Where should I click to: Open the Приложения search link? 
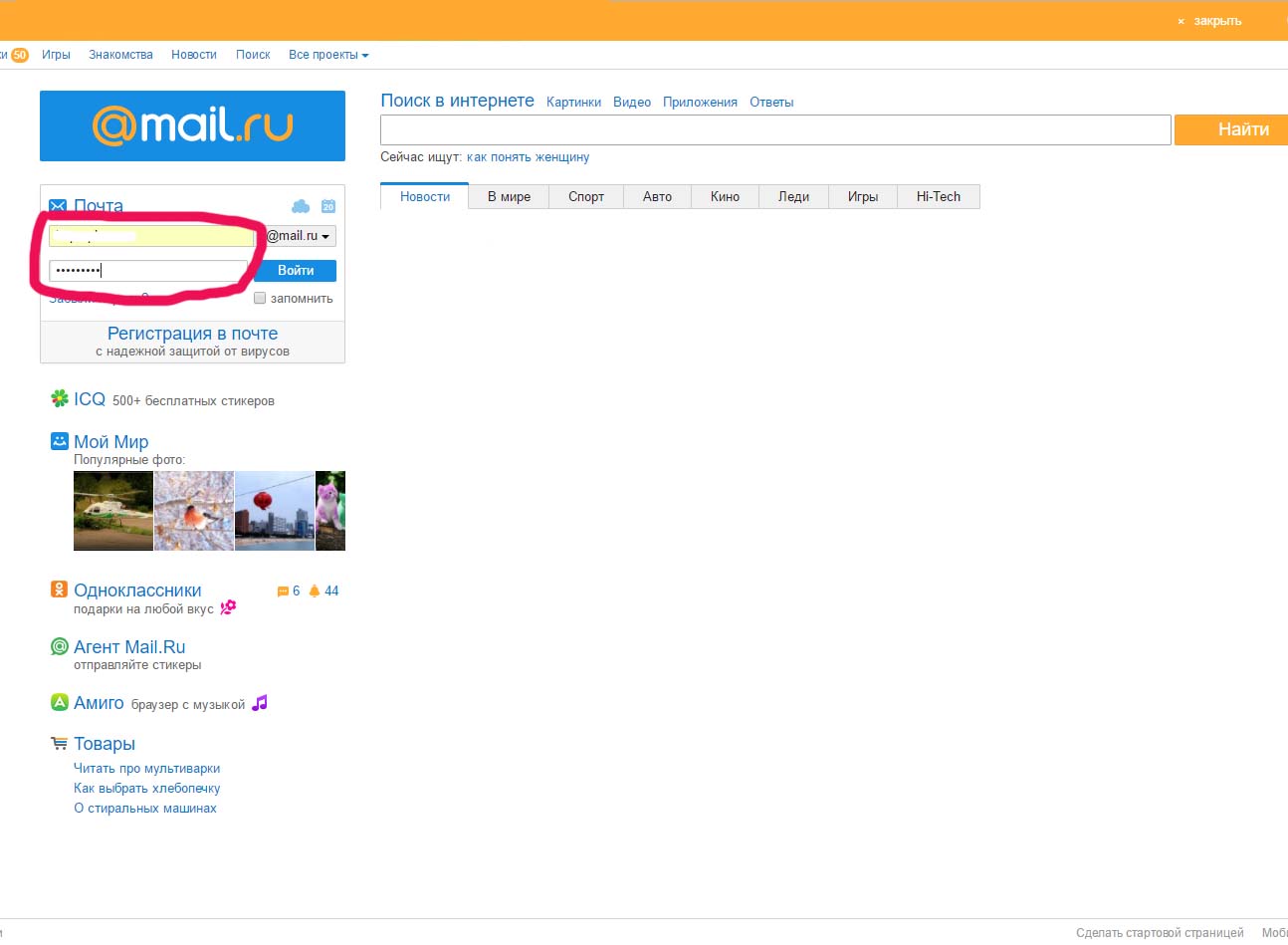700,102
